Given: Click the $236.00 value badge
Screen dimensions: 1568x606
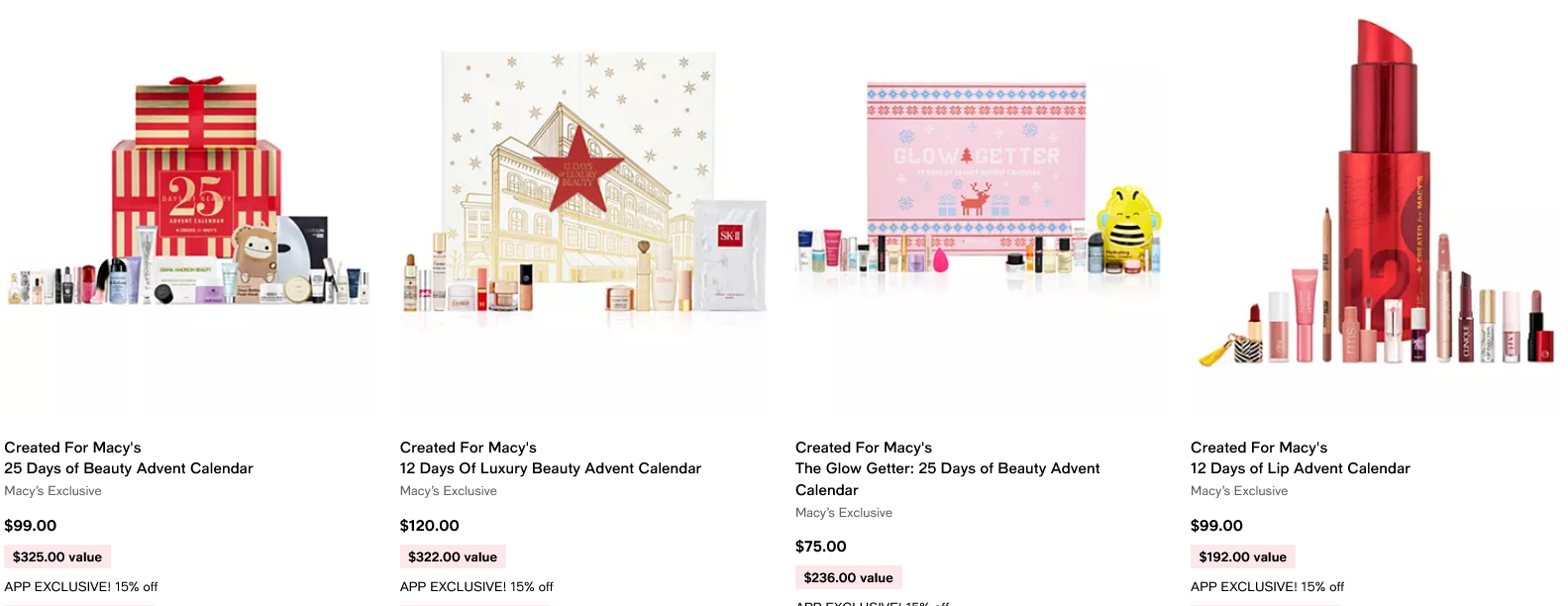Looking at the screenshot, I should coord(848,577).
